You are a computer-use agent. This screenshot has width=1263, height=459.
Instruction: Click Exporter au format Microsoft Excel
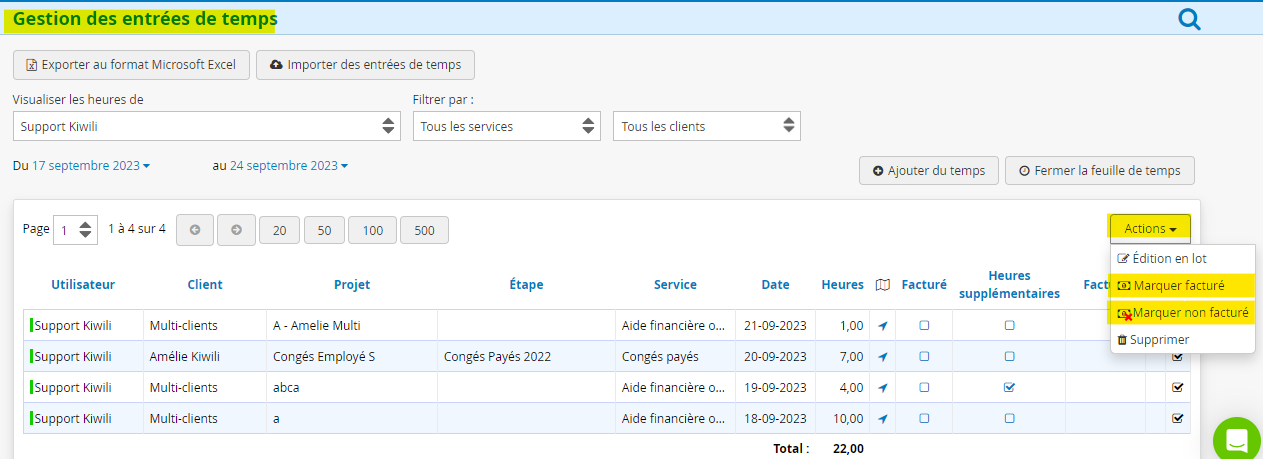pos(131,65)
